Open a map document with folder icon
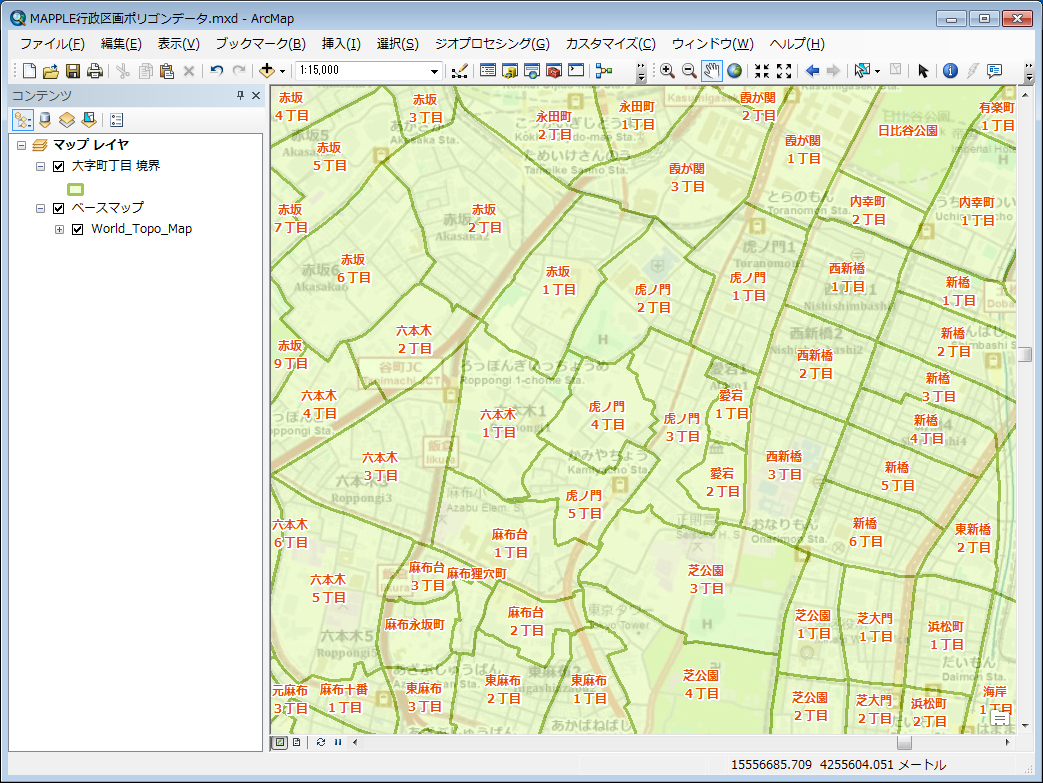This screenshot has width=1043, height=783. click(51, 71)
